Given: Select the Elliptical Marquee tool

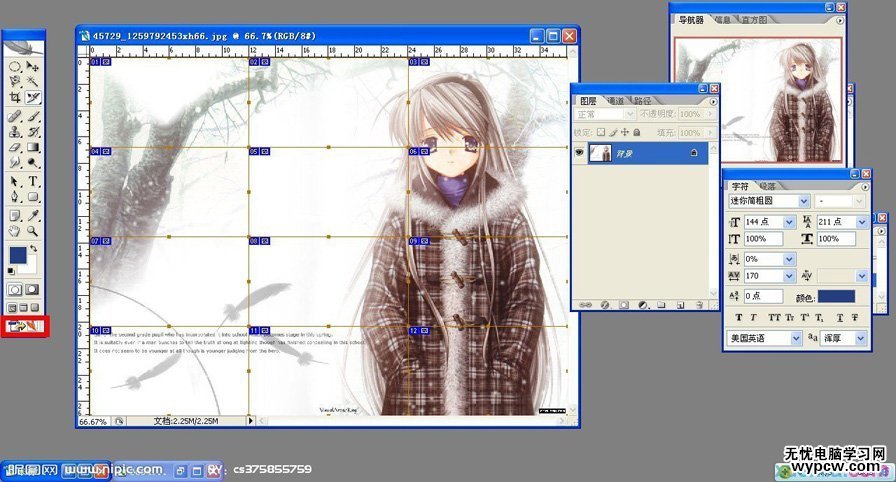Looking at the screenshot, I should click(15, 67).
